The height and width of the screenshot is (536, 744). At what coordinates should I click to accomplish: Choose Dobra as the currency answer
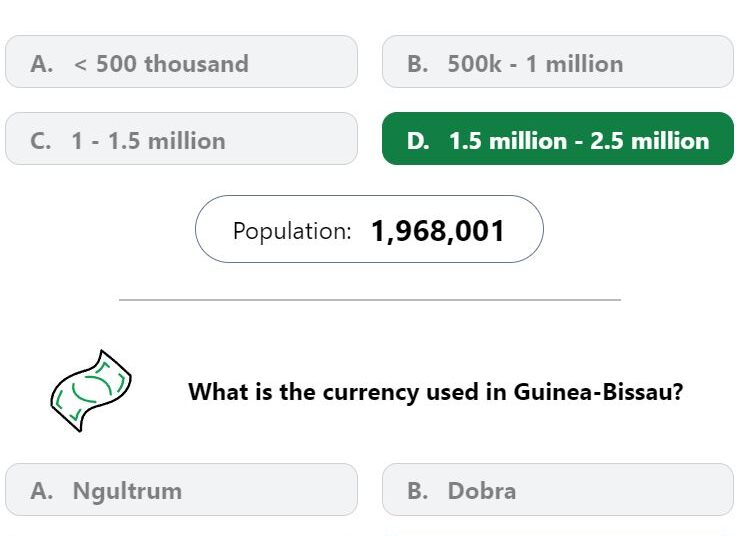click(x=558, y=490)
